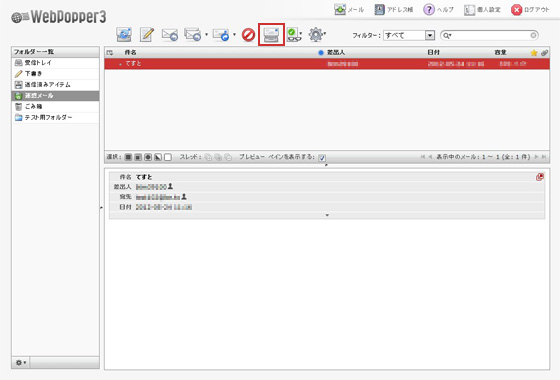Expand message header details arrow
The image size is (560, 380).
point(327,215)
